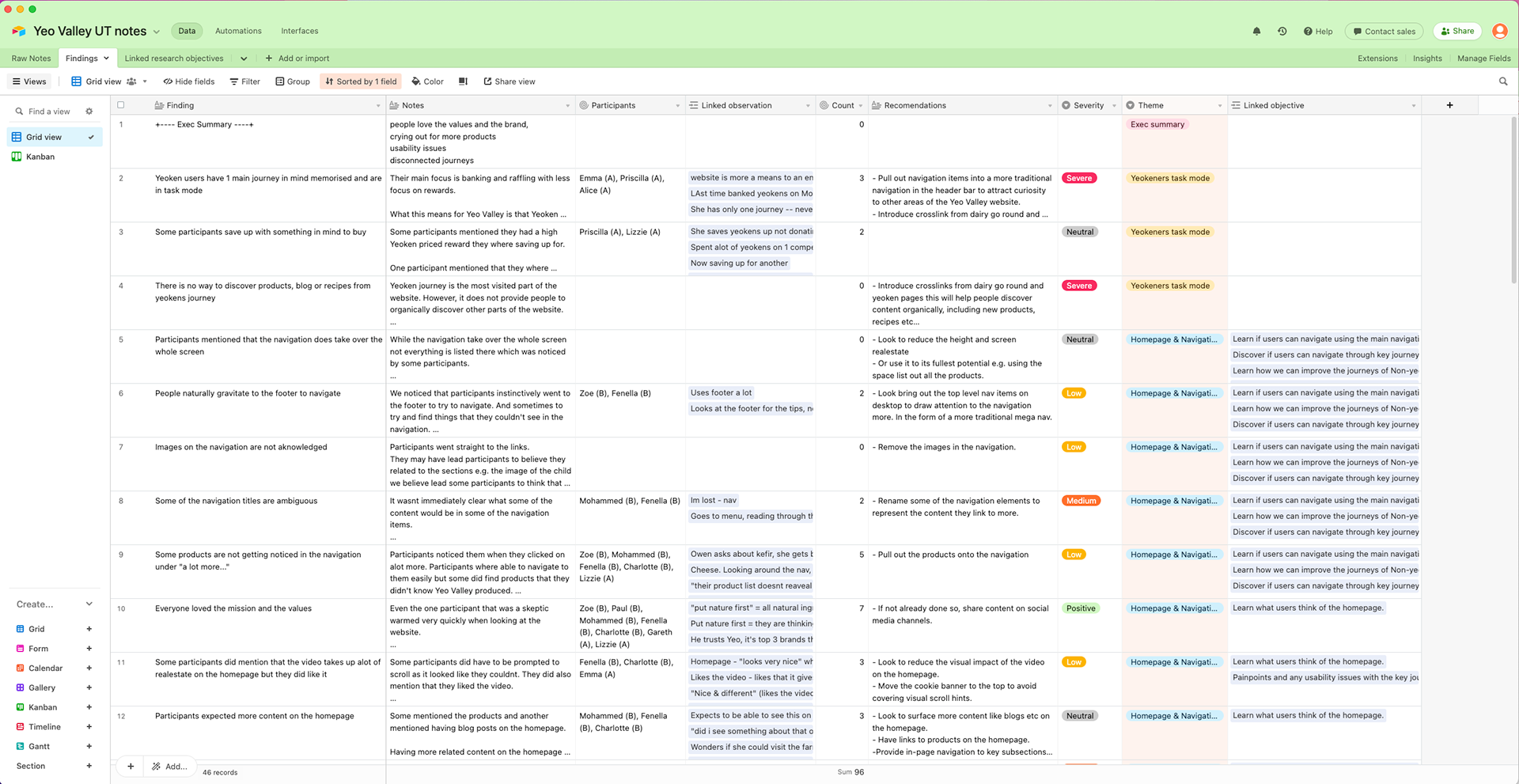Open base history clock icon
This screenshot has height=784, width=1519.
click(x=1282, y=32)
